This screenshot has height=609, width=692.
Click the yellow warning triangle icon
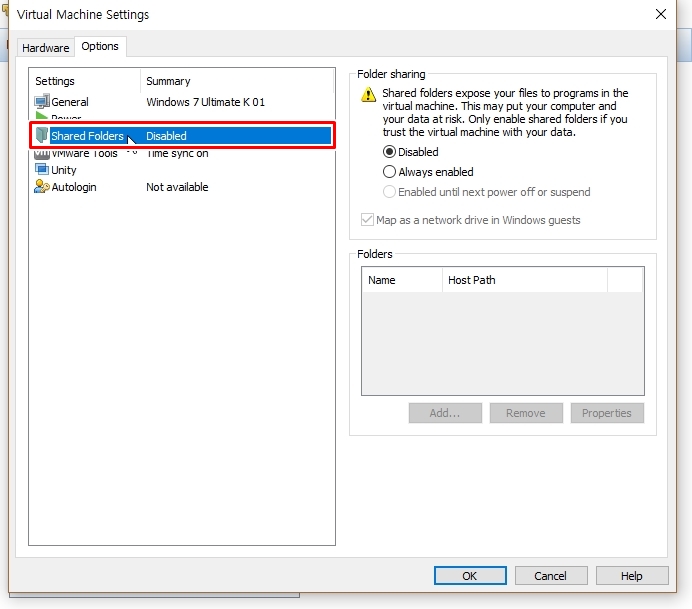pyautogui.click(x=369, y=94)
